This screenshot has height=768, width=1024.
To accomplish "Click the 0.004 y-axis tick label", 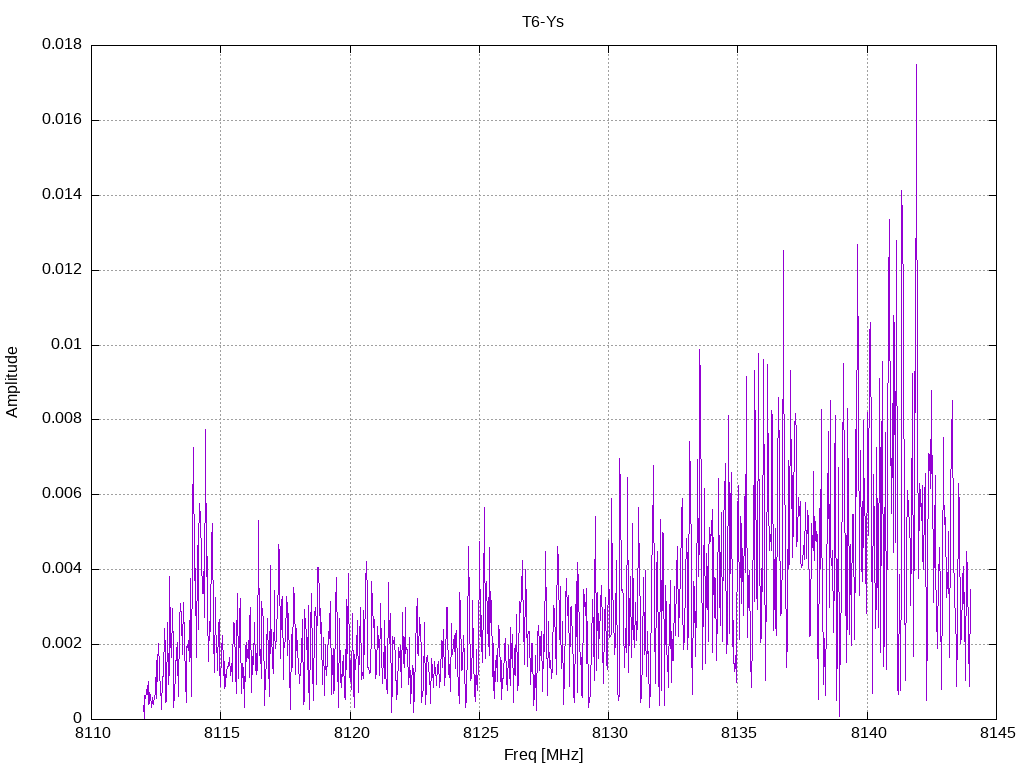I will [62, 569].
